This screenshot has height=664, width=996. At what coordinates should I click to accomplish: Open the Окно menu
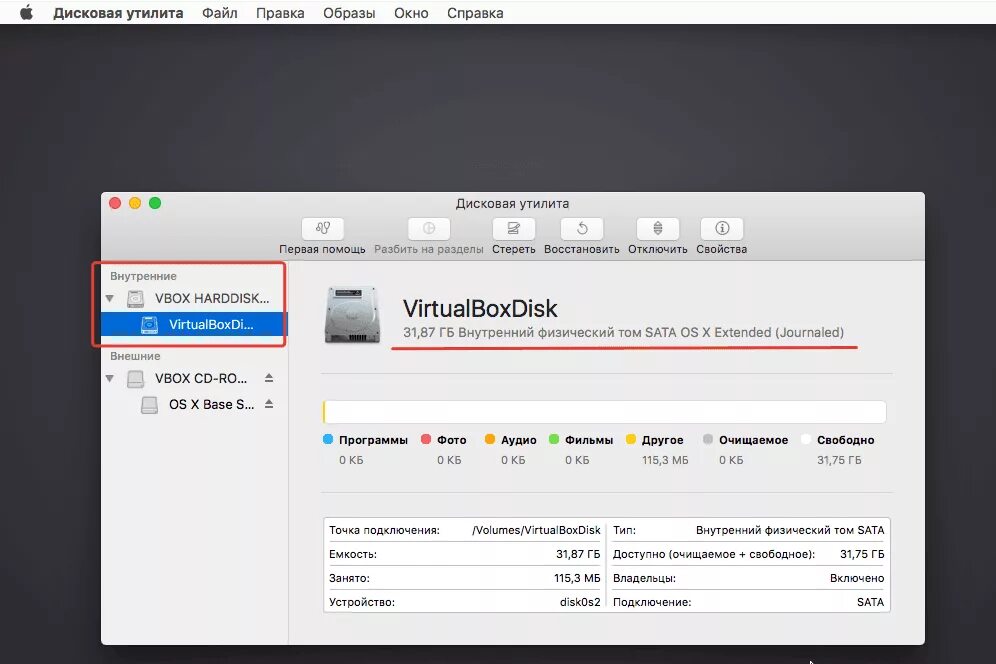click(411, 13)
